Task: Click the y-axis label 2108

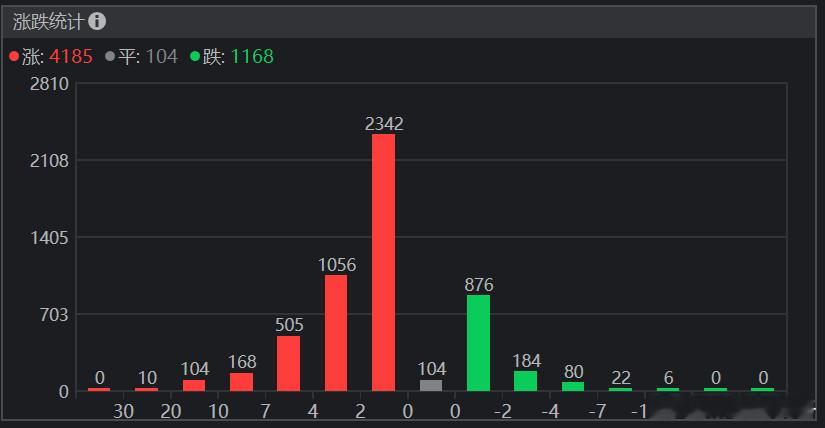Action: pos(49,161)
